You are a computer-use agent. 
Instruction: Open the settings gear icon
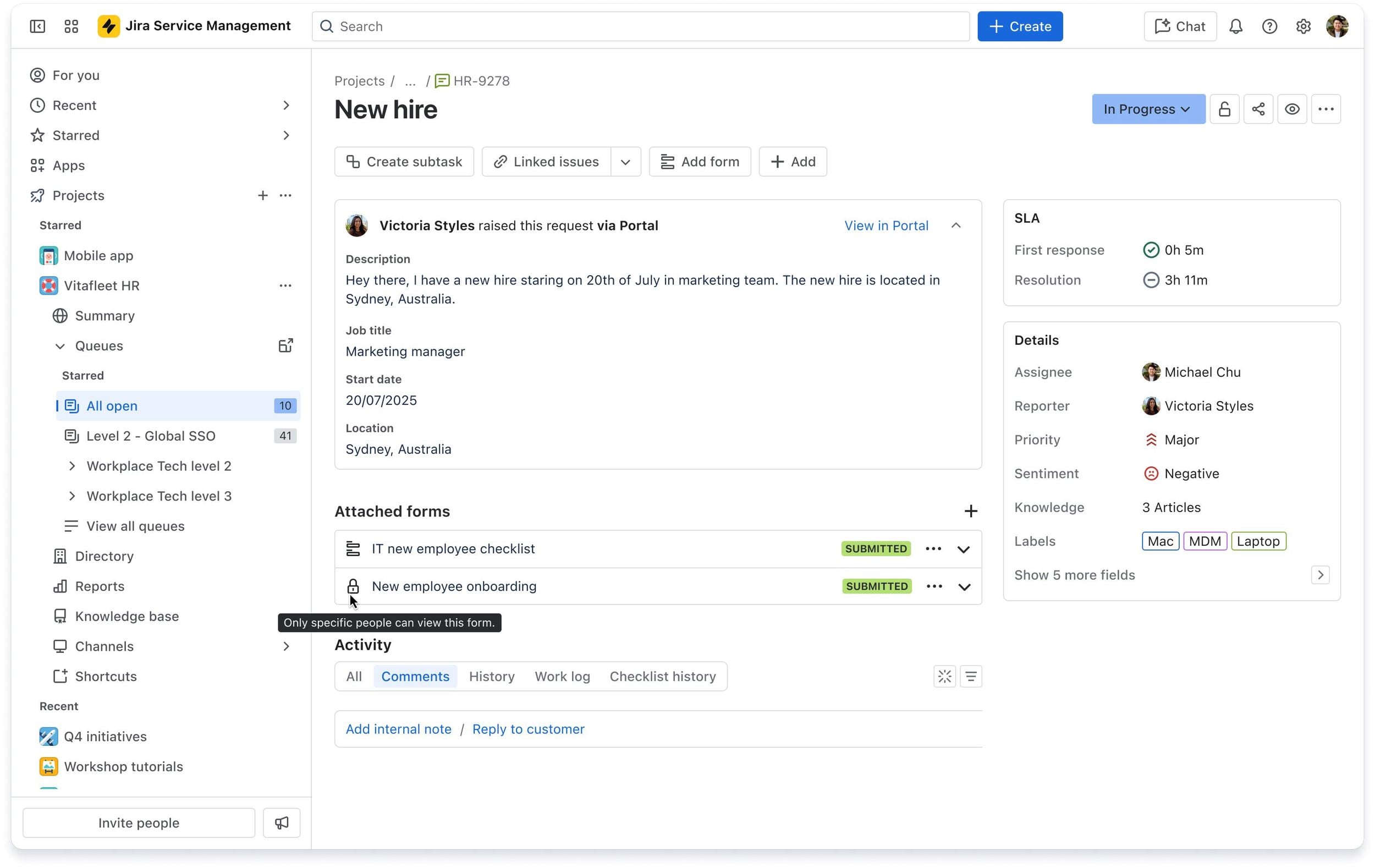pyautogui.click(x=1303, y=26)
